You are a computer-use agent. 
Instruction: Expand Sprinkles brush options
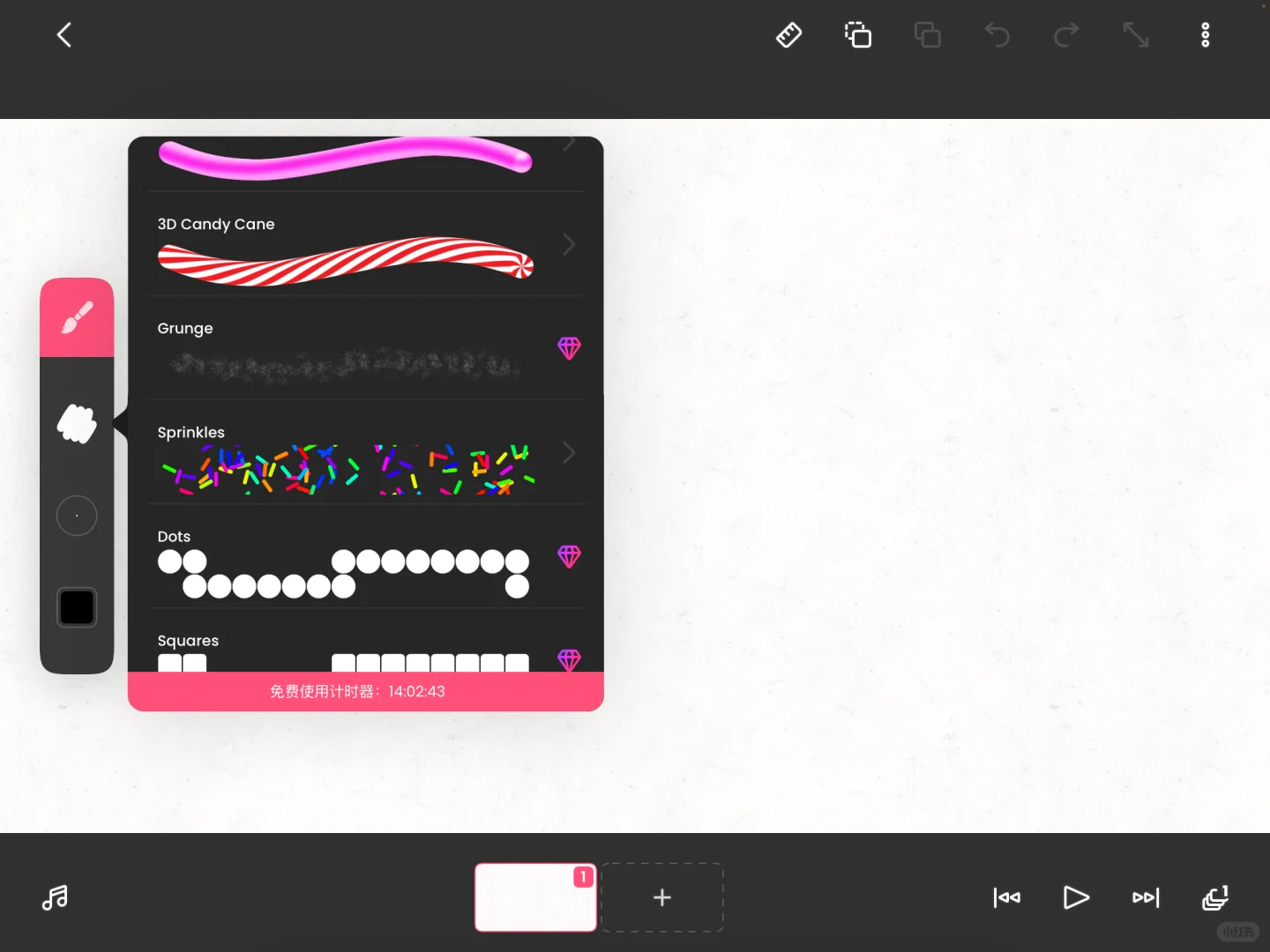[x=569, y=453]
